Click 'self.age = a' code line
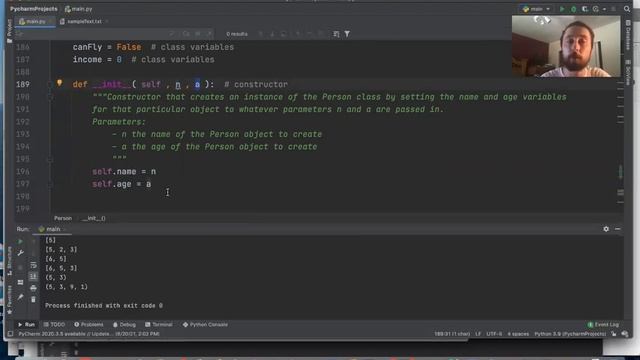Image resolution: width=640 pixels, height=360 pixels. coord(122,184)
